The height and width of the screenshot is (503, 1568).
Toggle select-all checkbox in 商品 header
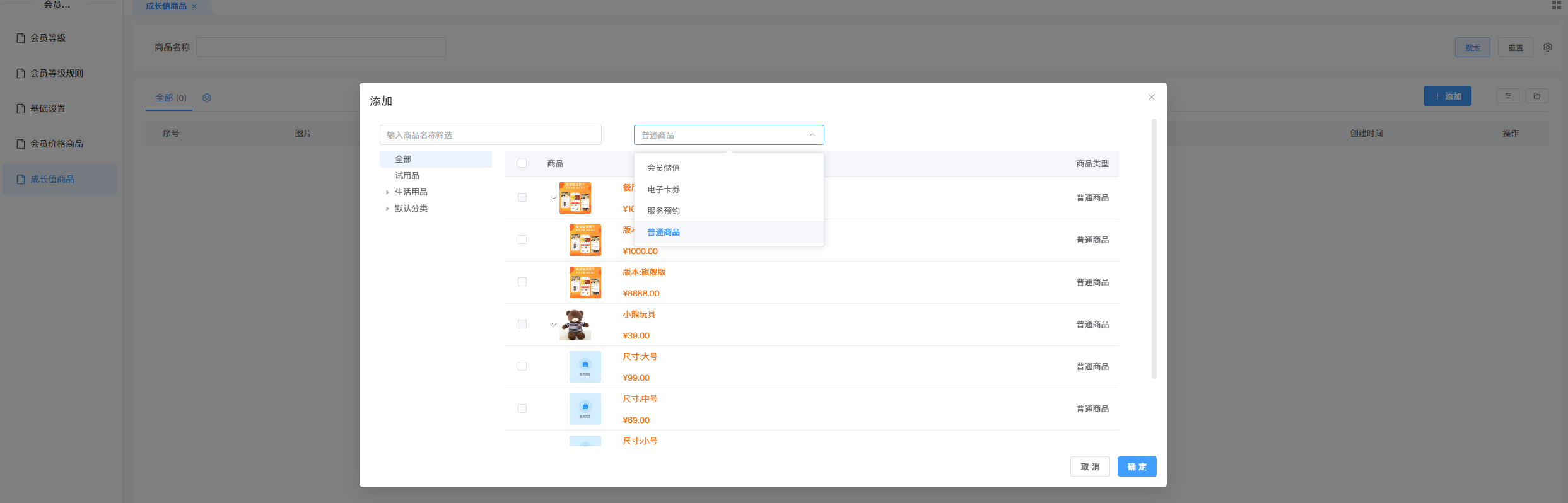coord(522,163)
